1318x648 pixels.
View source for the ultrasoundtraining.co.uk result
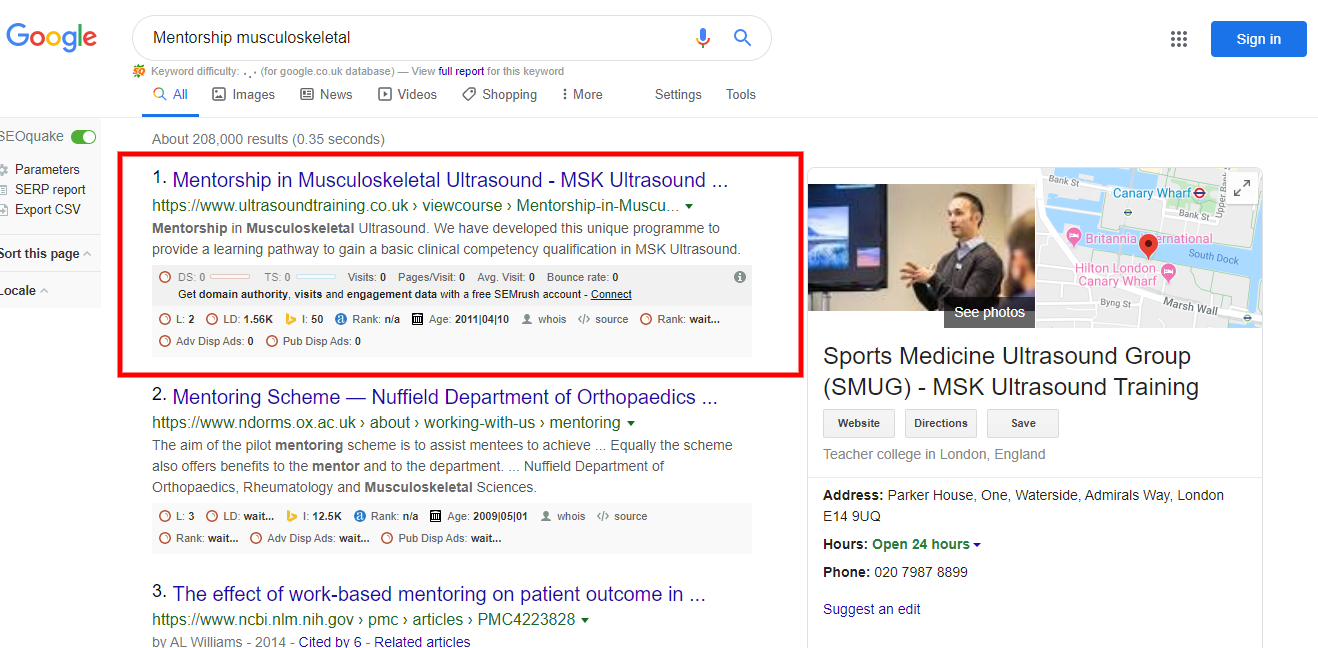[x=603, y=319]
